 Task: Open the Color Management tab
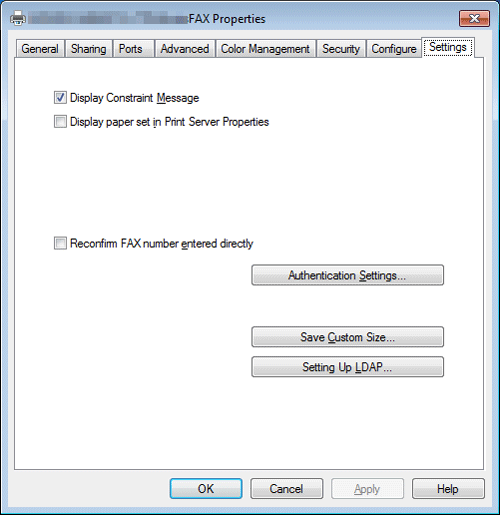click(265, 49)
